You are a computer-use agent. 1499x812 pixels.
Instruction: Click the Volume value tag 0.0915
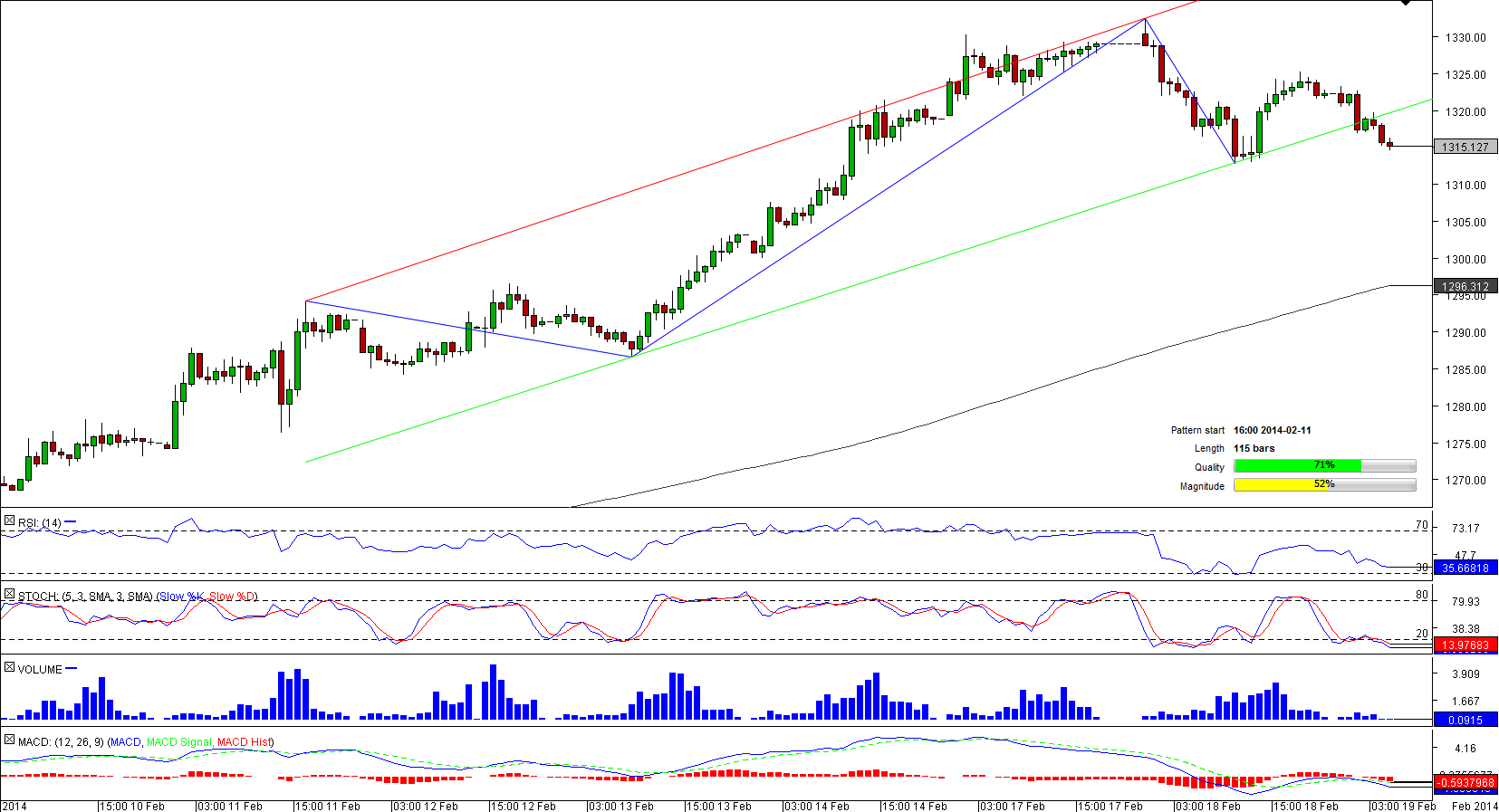(x=1465, y=721)
